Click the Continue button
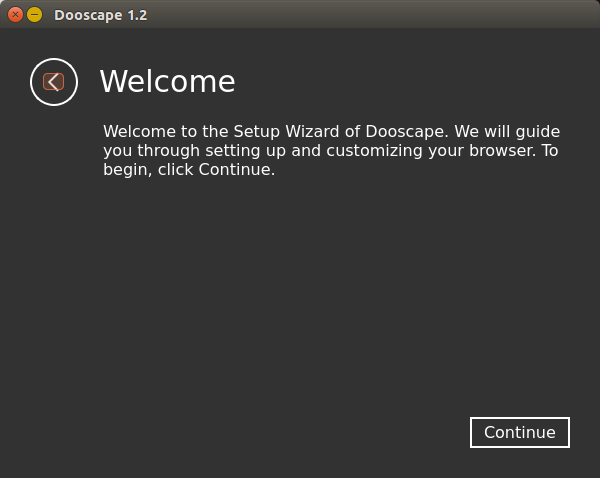 coord(520,432)
